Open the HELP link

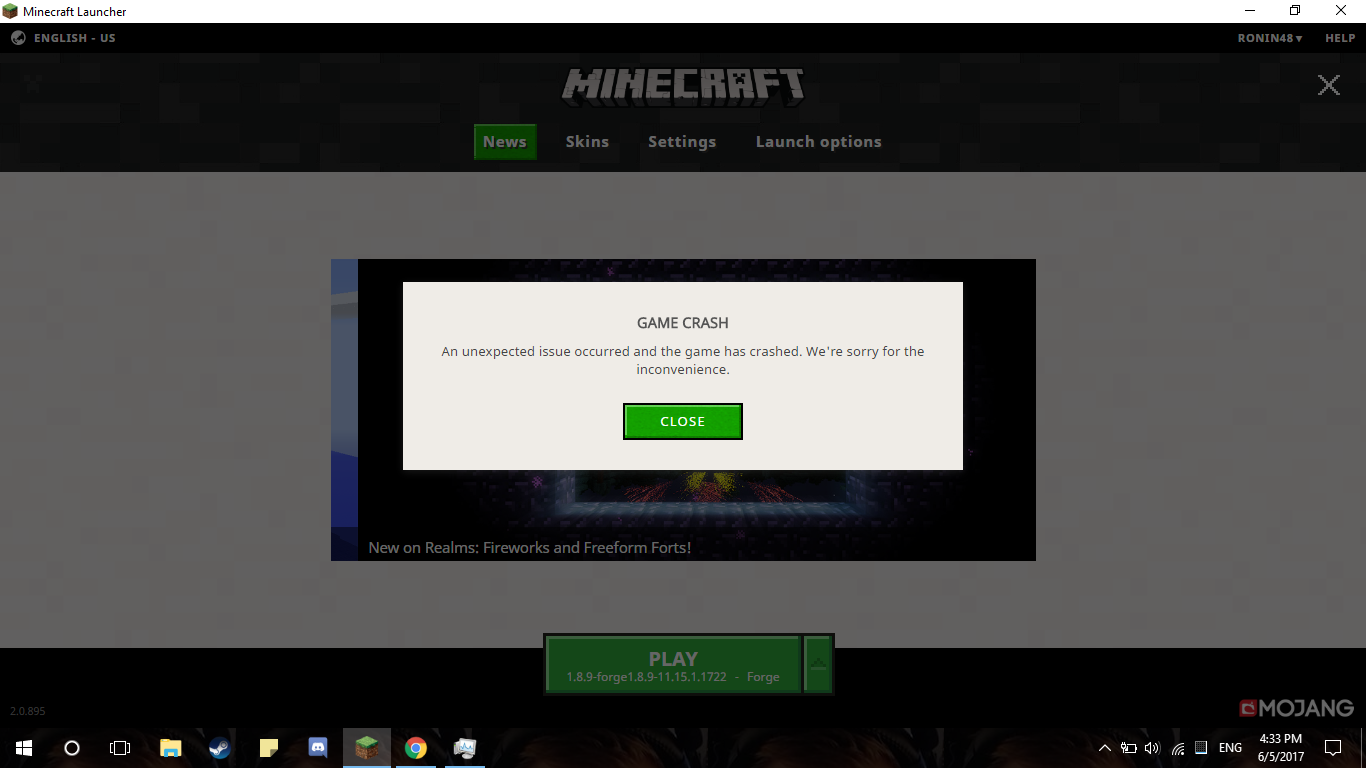pos(1340,38)
